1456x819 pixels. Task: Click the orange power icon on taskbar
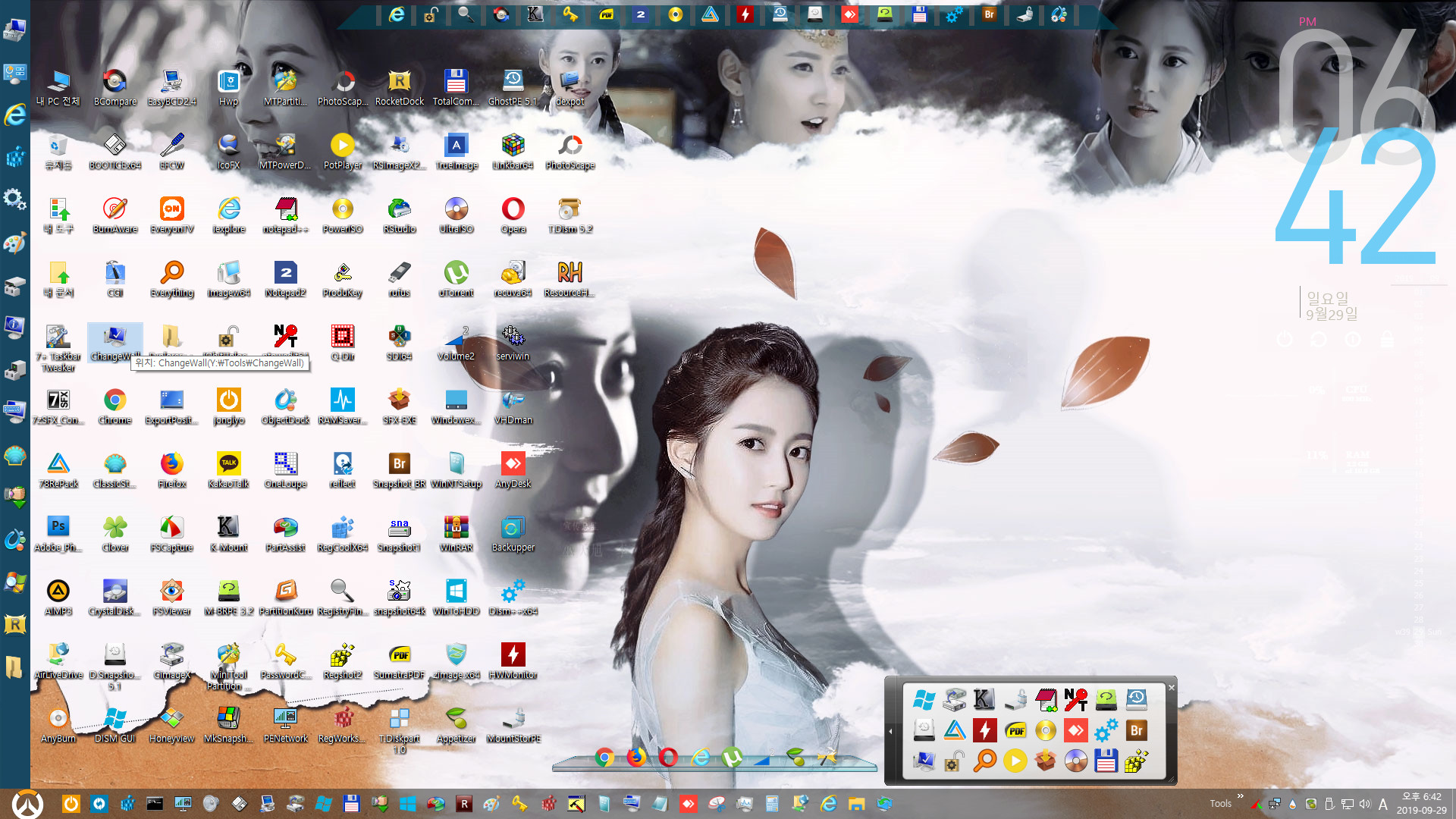[x=71, y=803]
